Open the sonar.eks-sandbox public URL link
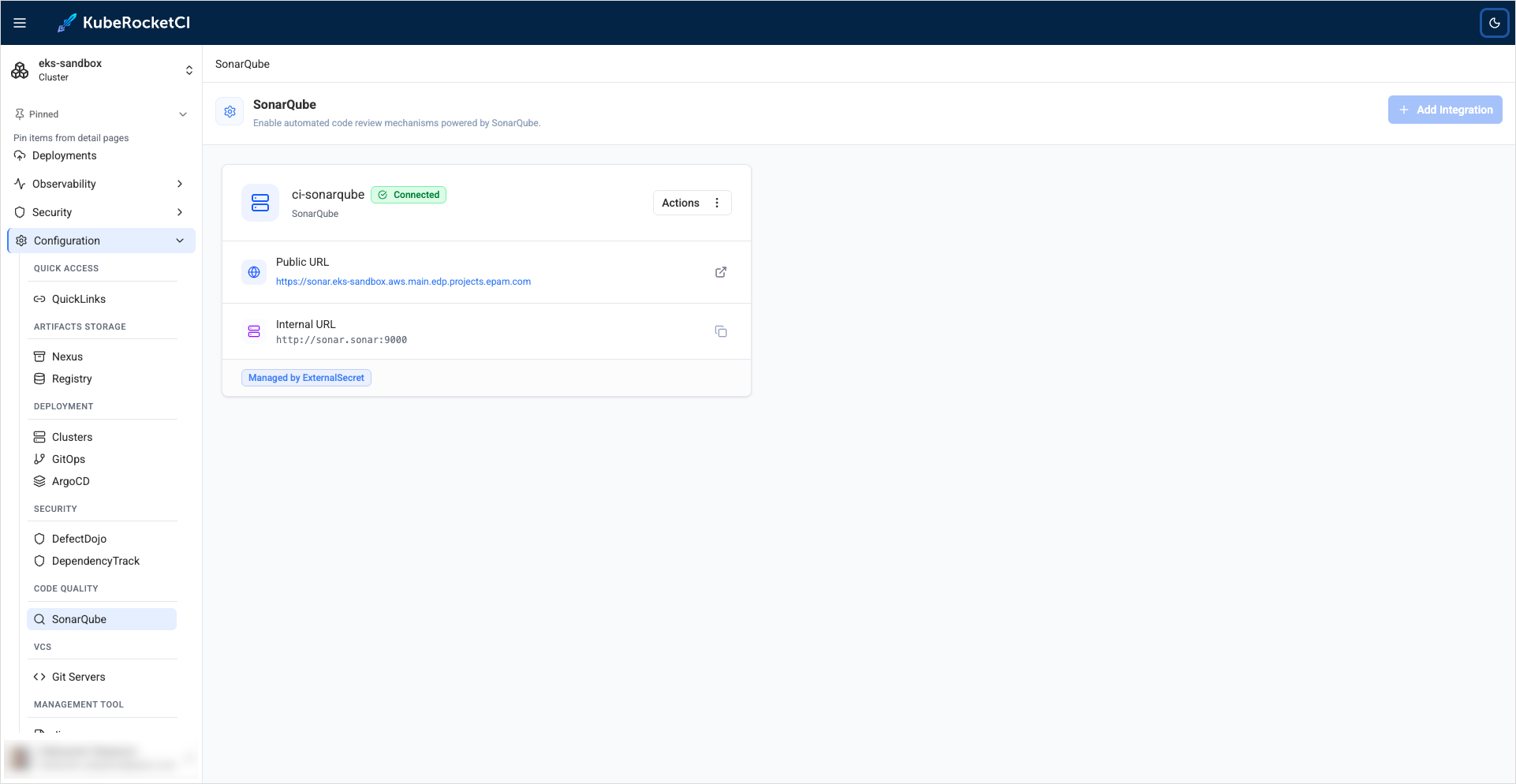Screen dimensions: 1516x784 coord(403,281)
